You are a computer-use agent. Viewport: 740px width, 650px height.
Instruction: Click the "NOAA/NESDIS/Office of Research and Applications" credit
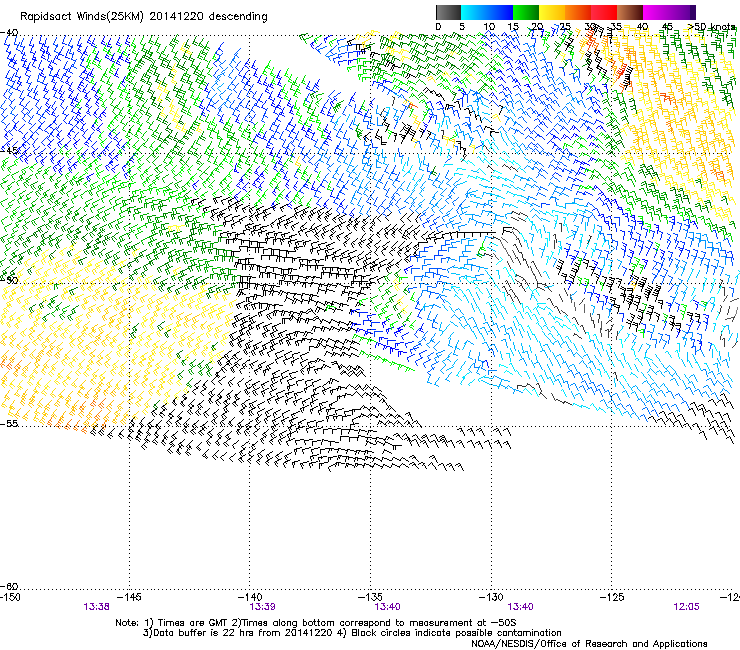tap(589, 644)
